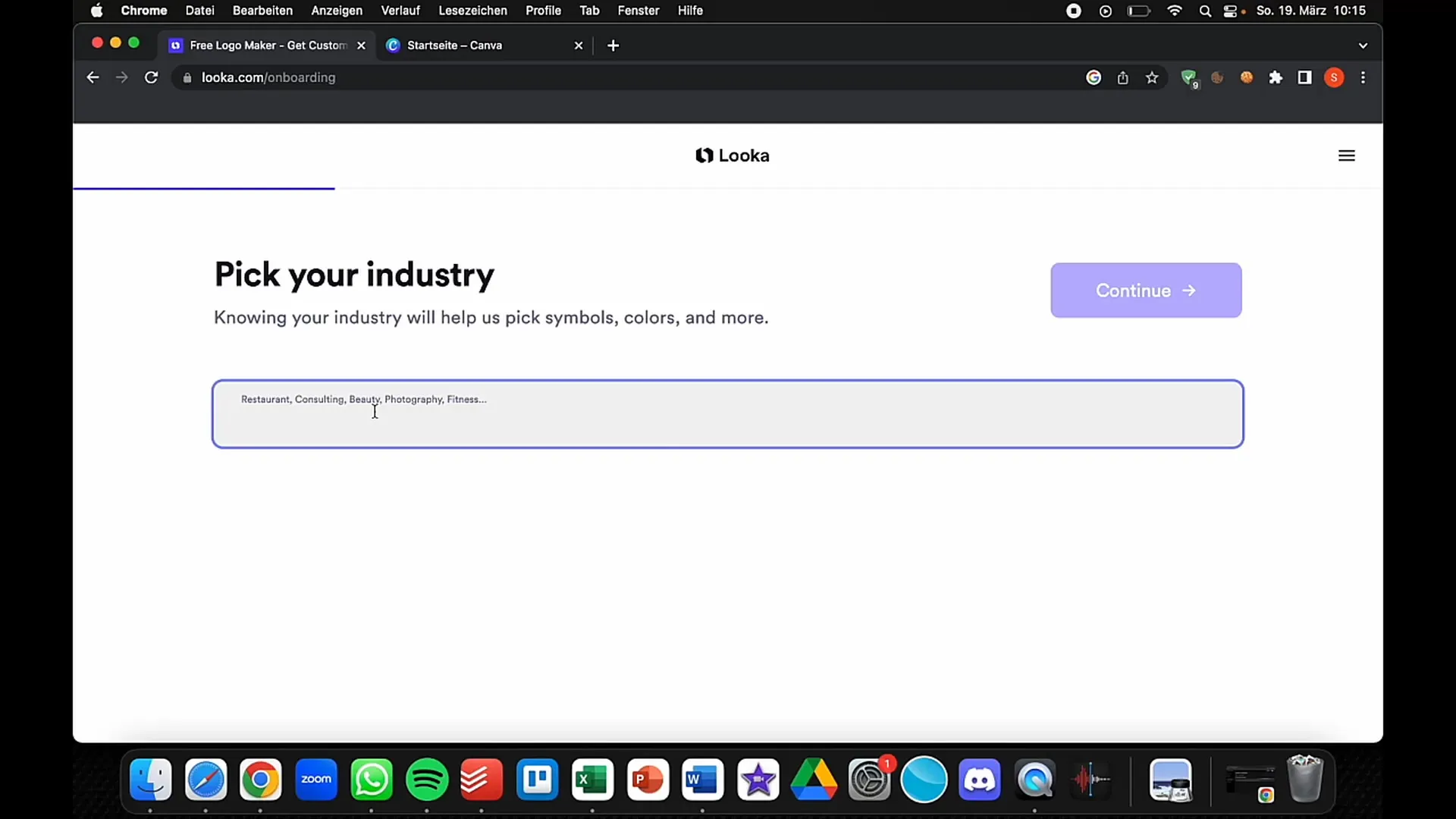Click the Looka logo
1456x819 pixels.
point(733,155)
